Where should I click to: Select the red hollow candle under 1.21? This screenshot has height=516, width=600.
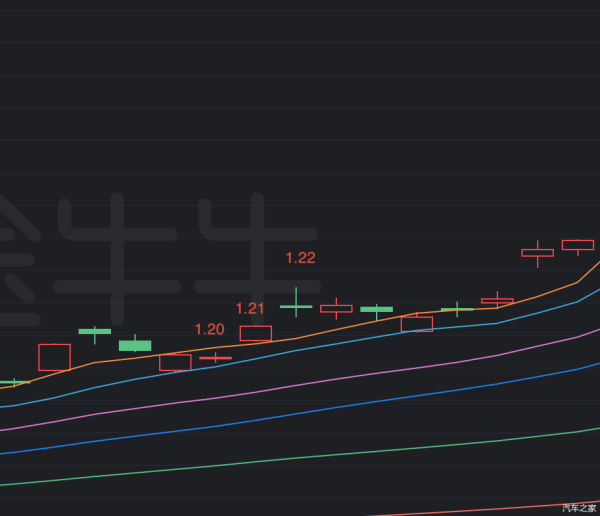(255, 333)
